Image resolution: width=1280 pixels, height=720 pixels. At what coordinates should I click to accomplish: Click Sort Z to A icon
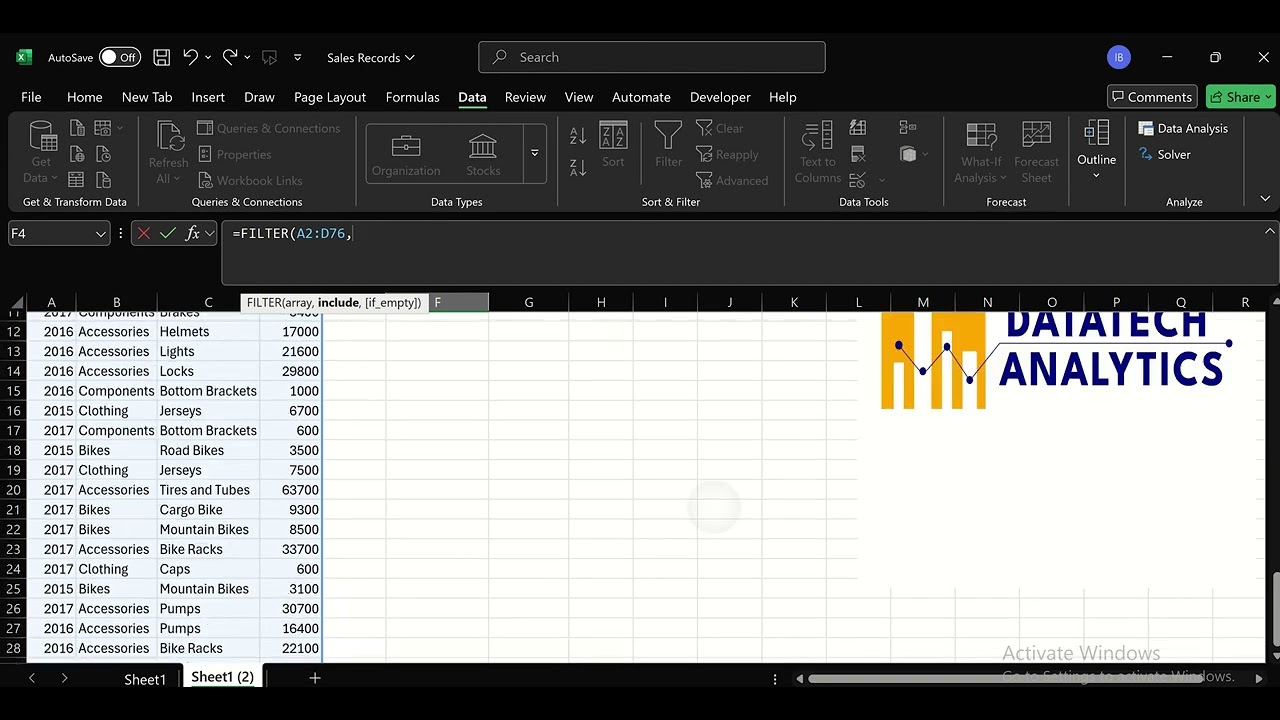pos(578,167)
